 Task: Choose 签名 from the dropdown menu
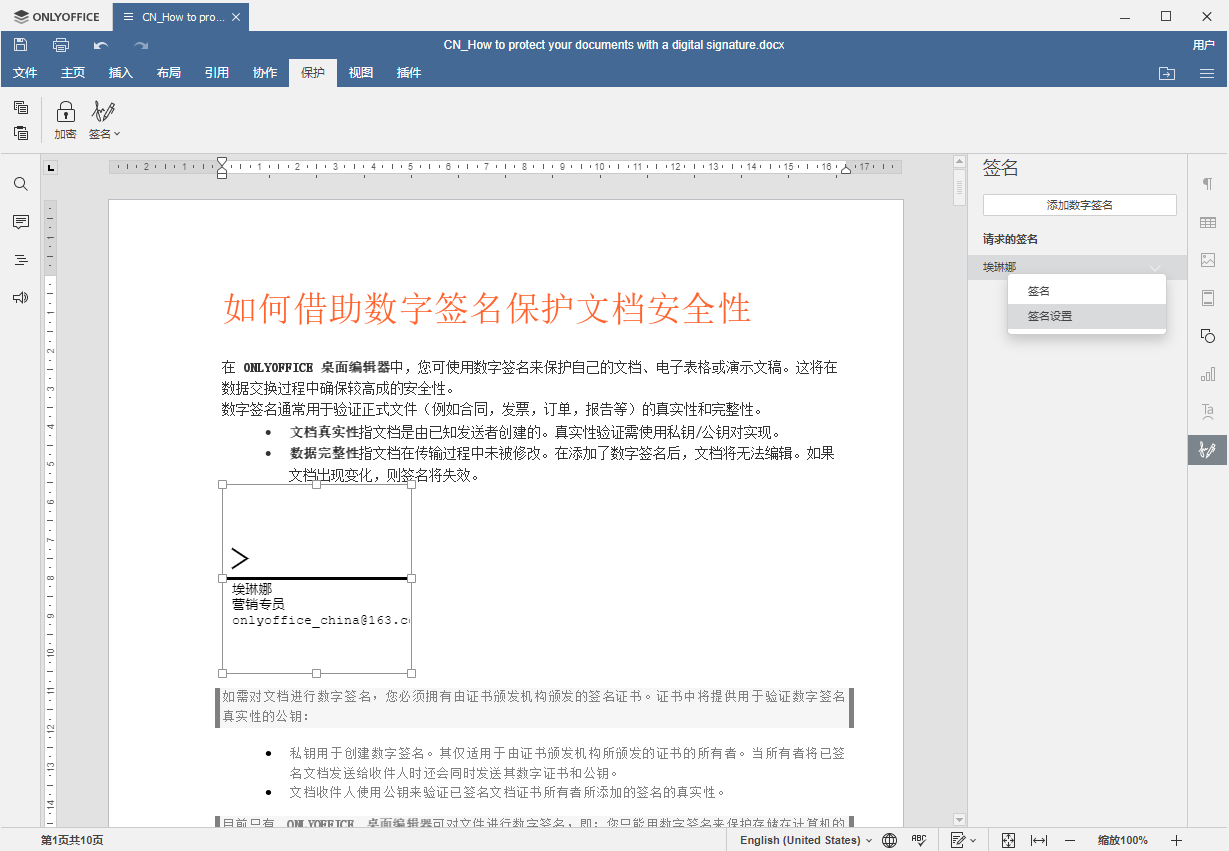click(1087, 291)
